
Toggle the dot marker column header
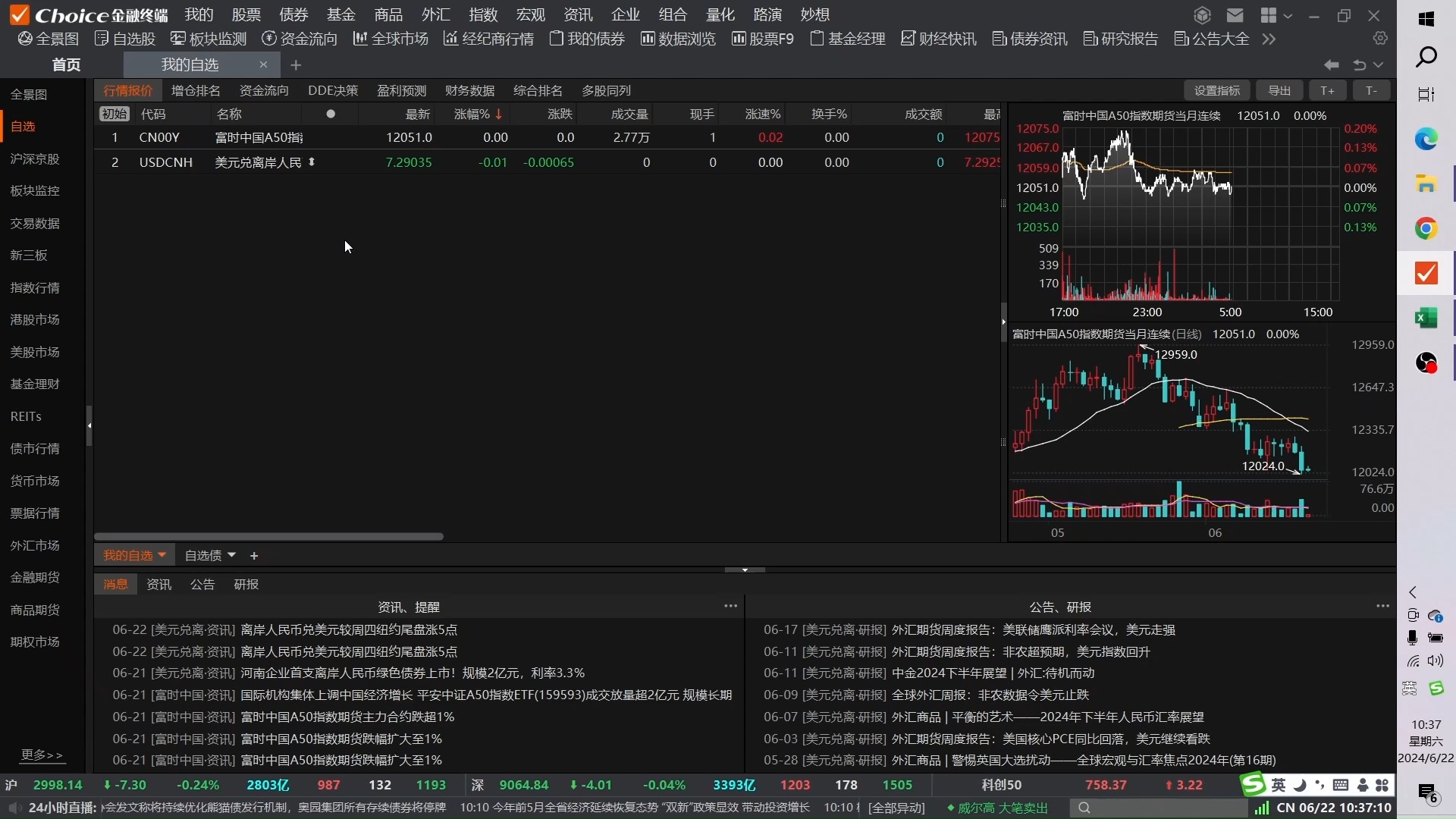tap(331, 115)
